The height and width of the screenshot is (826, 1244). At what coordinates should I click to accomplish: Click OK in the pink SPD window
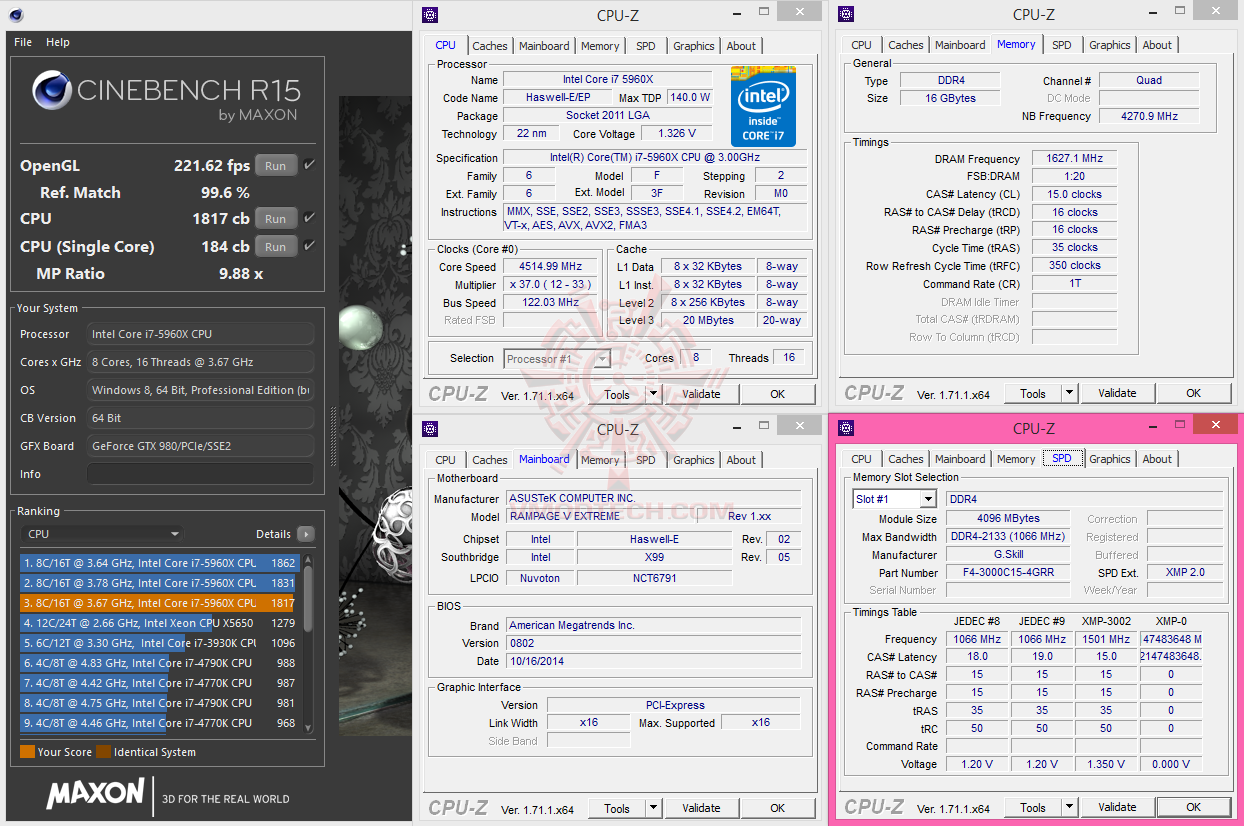click(x=1193, y=807)
